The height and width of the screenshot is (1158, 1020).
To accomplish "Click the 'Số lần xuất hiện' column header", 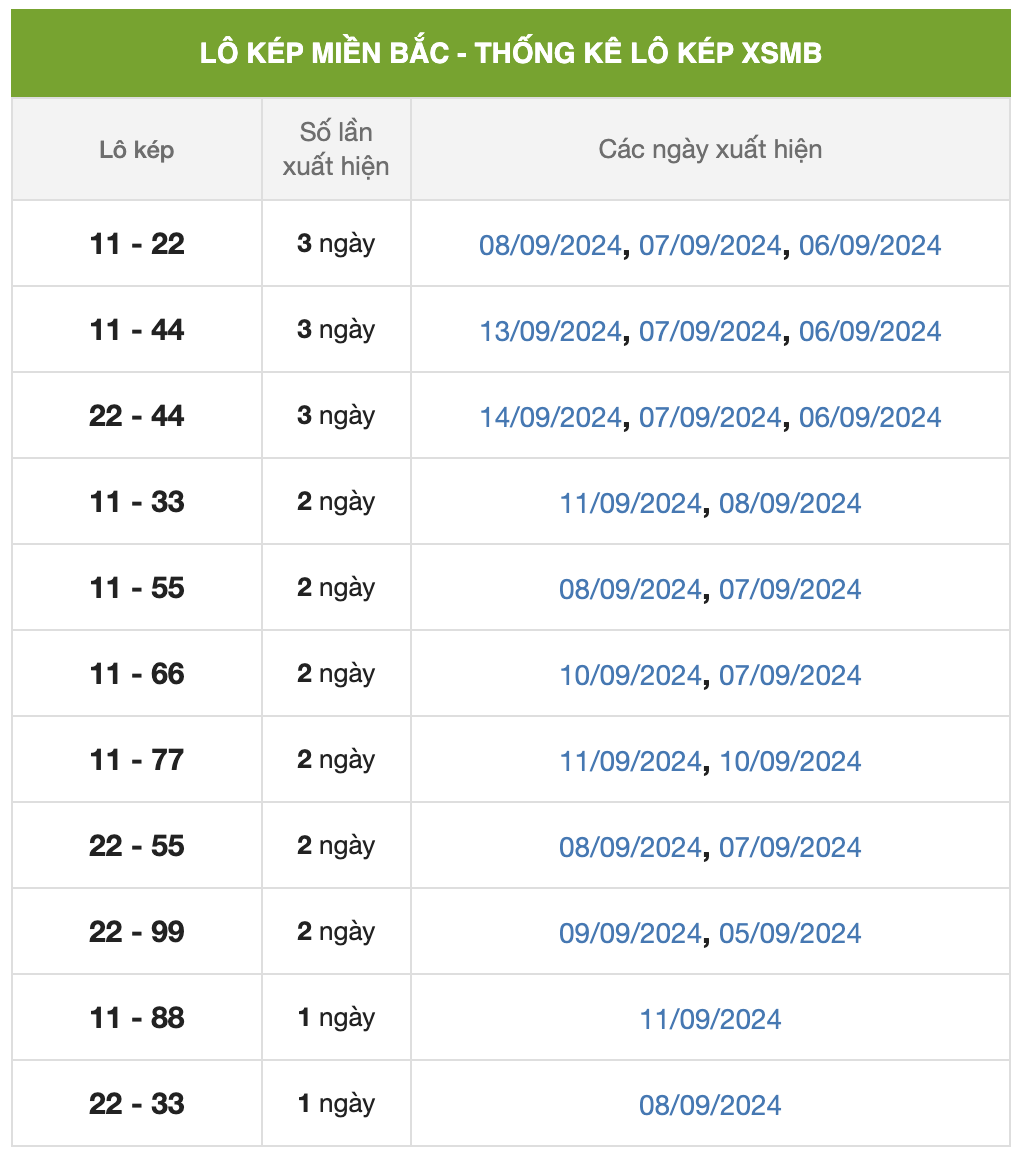I will (336, 149).
